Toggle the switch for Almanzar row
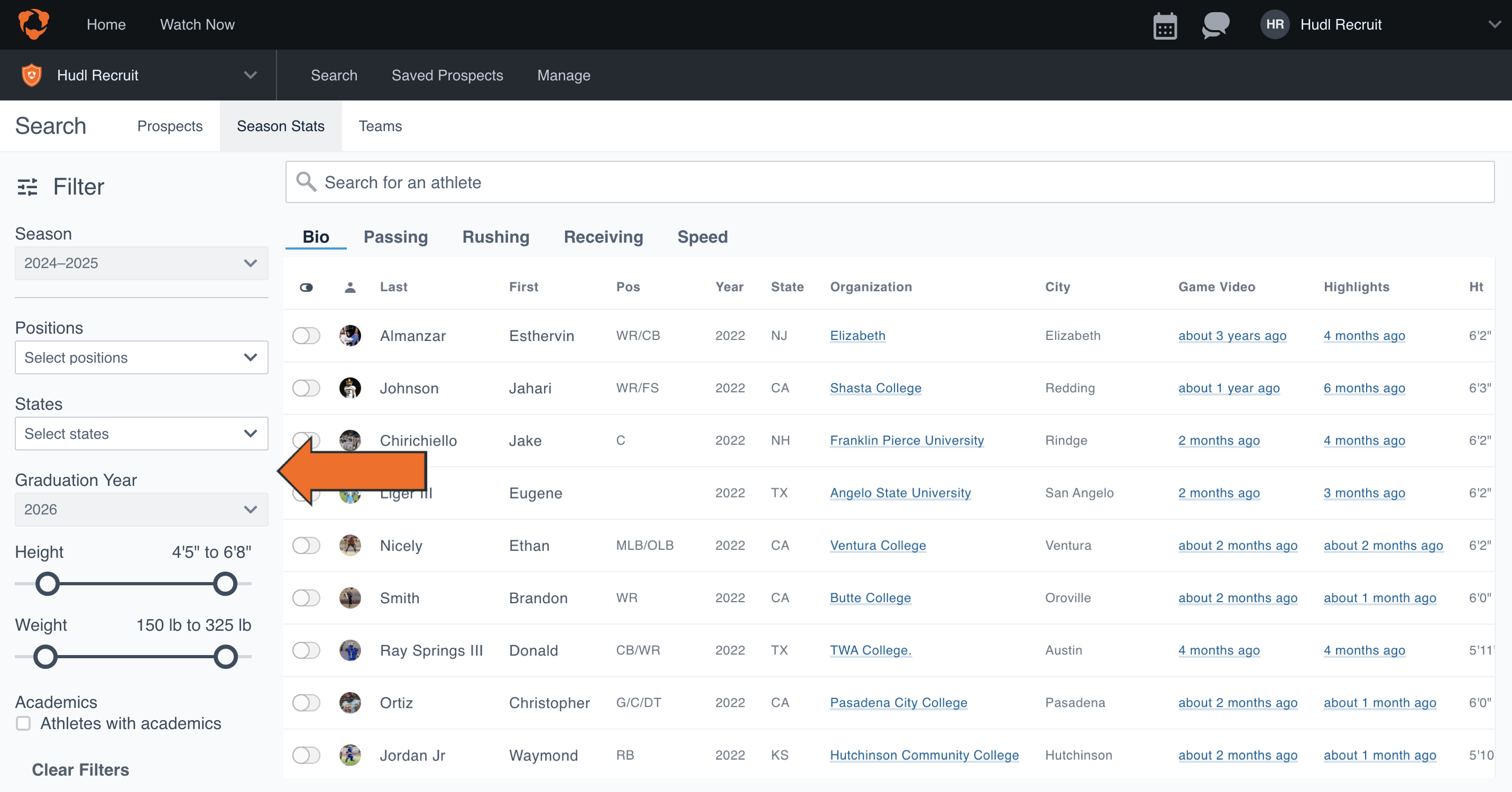This screenshot has height=792, width=1512. pyautogui.click(x=306, y=336)
